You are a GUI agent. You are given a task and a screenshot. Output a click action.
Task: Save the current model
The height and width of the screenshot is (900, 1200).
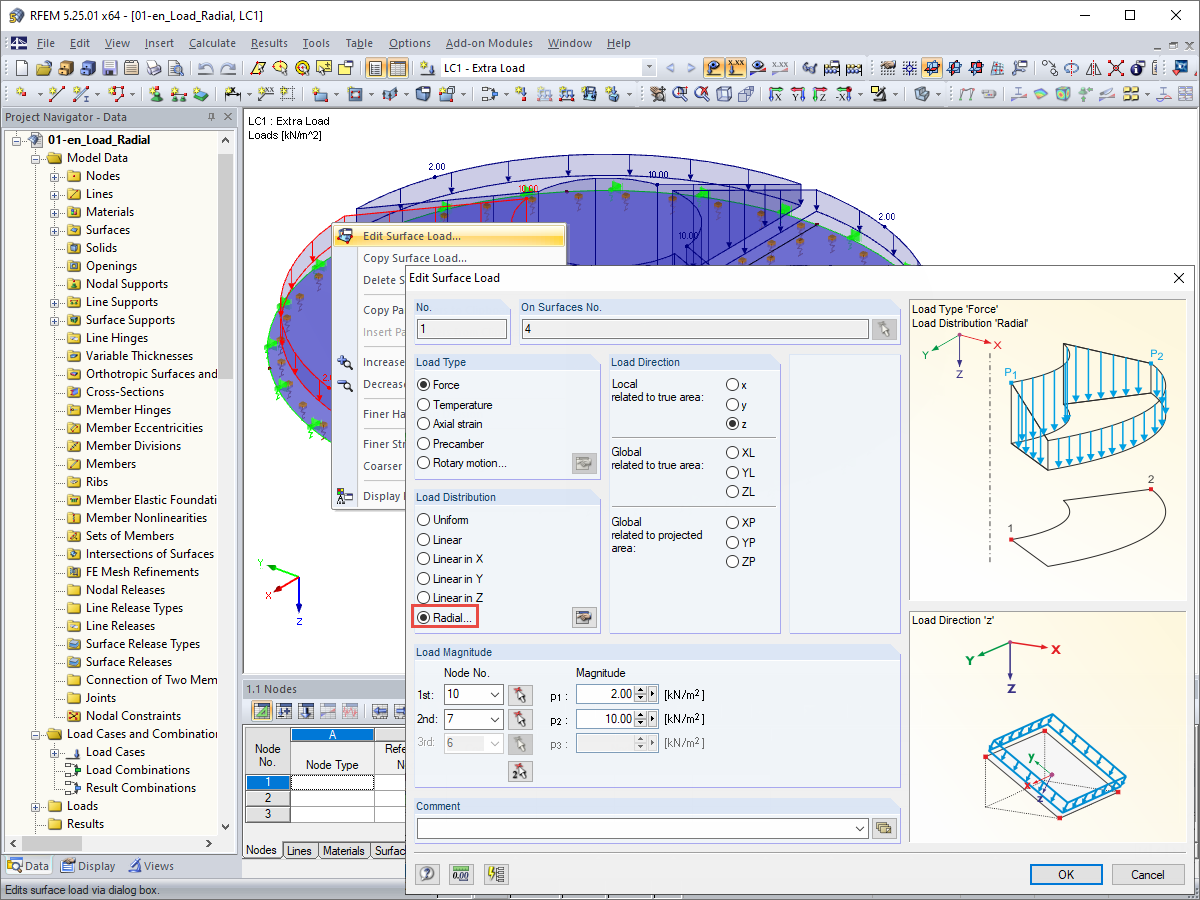click(110, 68)
